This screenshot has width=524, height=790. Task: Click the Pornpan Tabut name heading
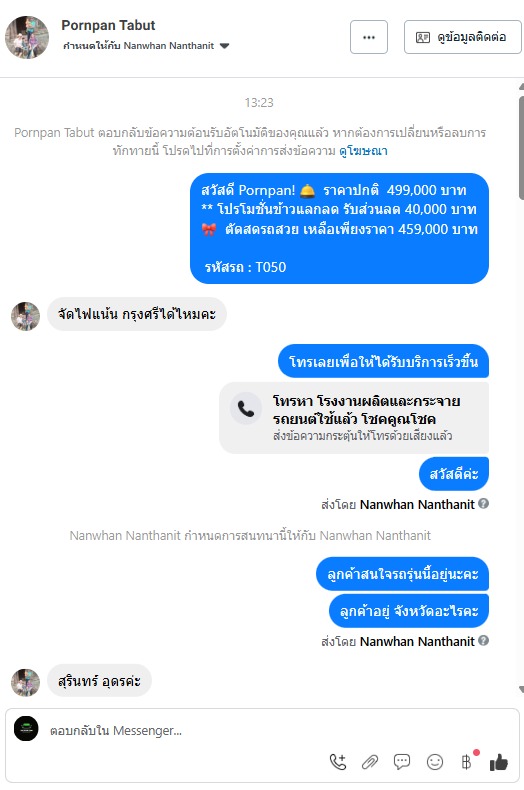(x=108, y=25)
